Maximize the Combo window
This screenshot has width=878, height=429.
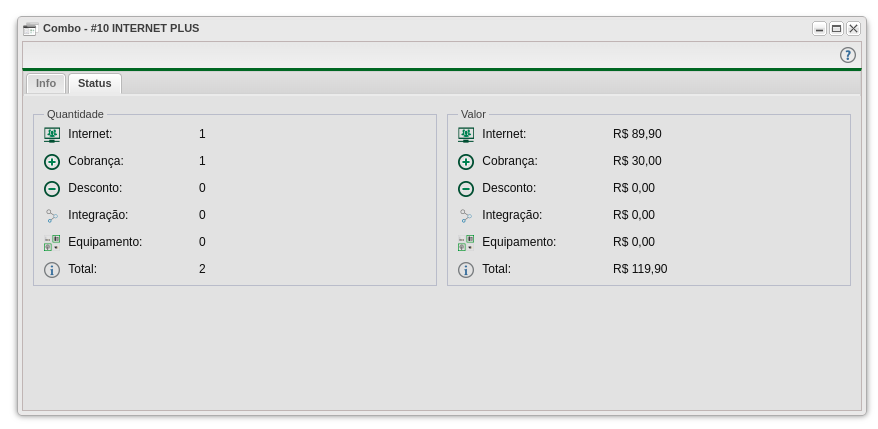tap(836, 29)
